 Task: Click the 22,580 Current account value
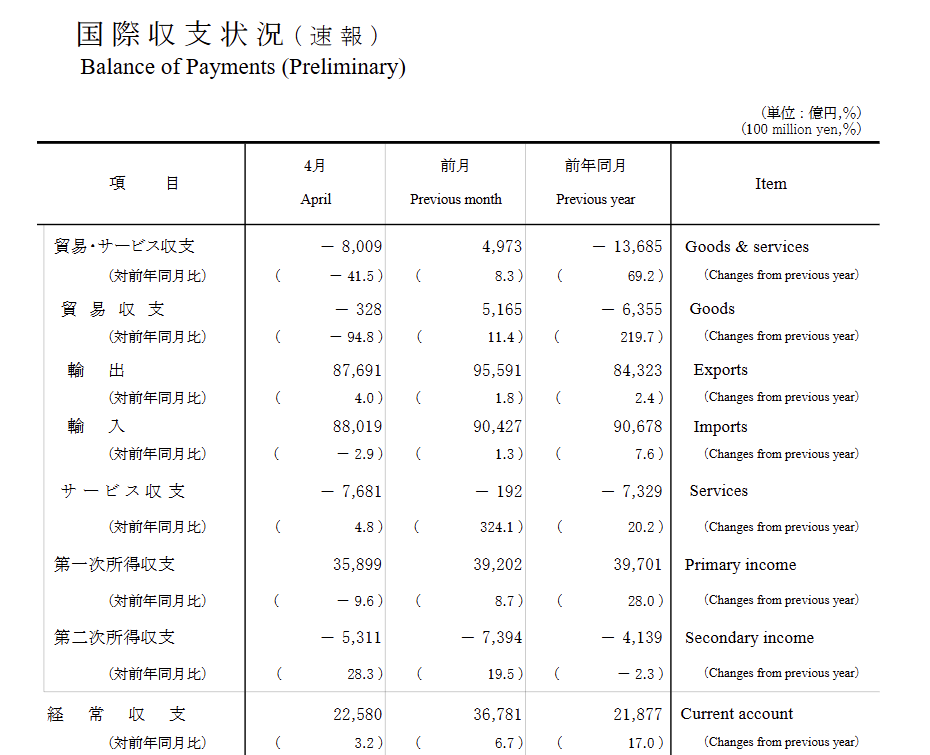[x=358, y=713]
